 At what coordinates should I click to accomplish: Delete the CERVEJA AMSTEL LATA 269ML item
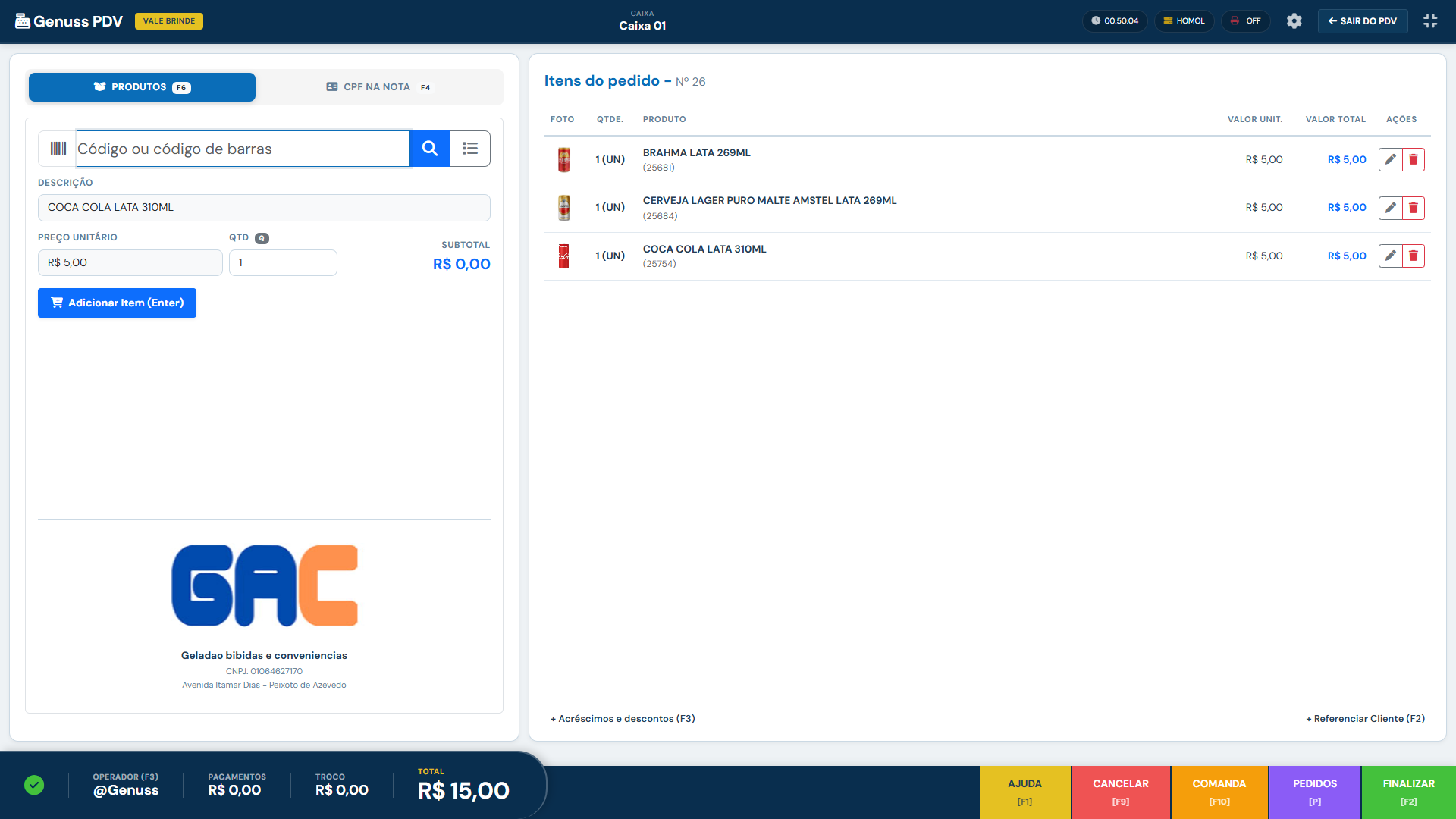click(x=1414, y=208)
